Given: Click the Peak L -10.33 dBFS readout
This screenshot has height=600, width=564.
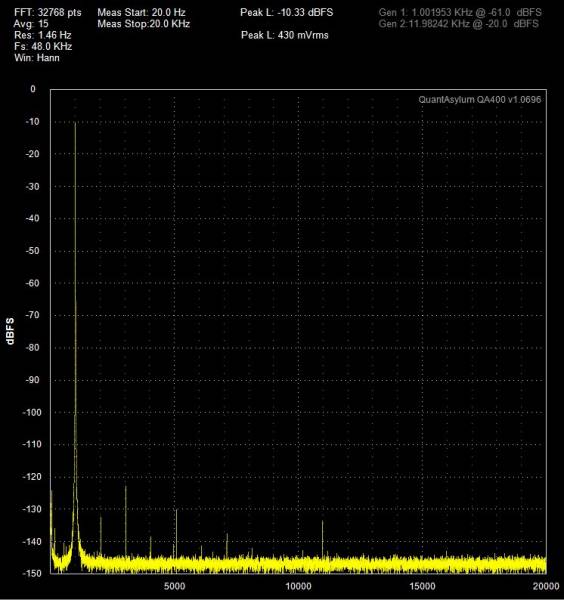Looking at the screenshot, I should click(x=287, y=13).
